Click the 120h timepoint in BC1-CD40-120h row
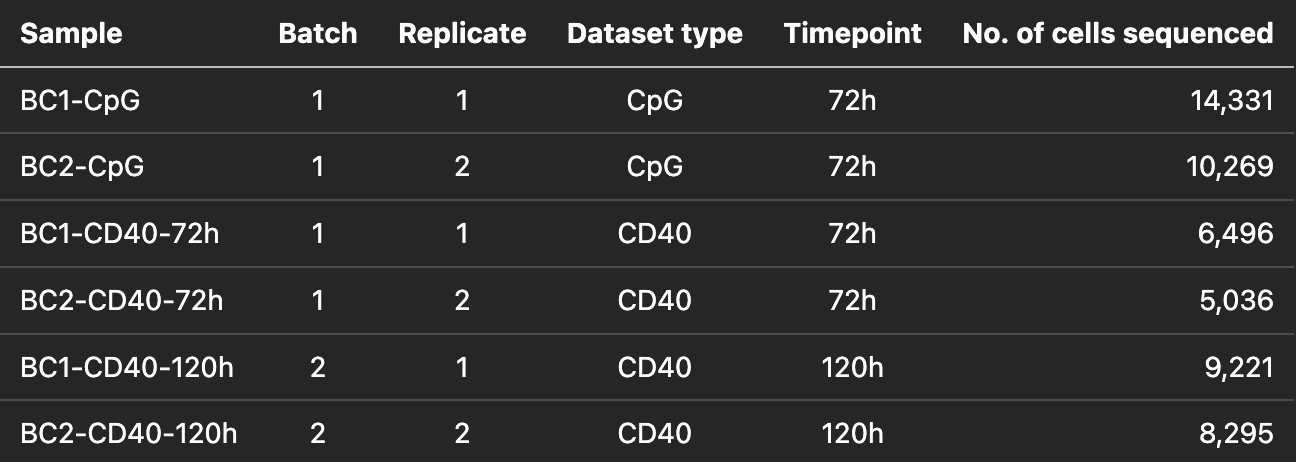This screenshot has width=1296, height=462. 852,367
